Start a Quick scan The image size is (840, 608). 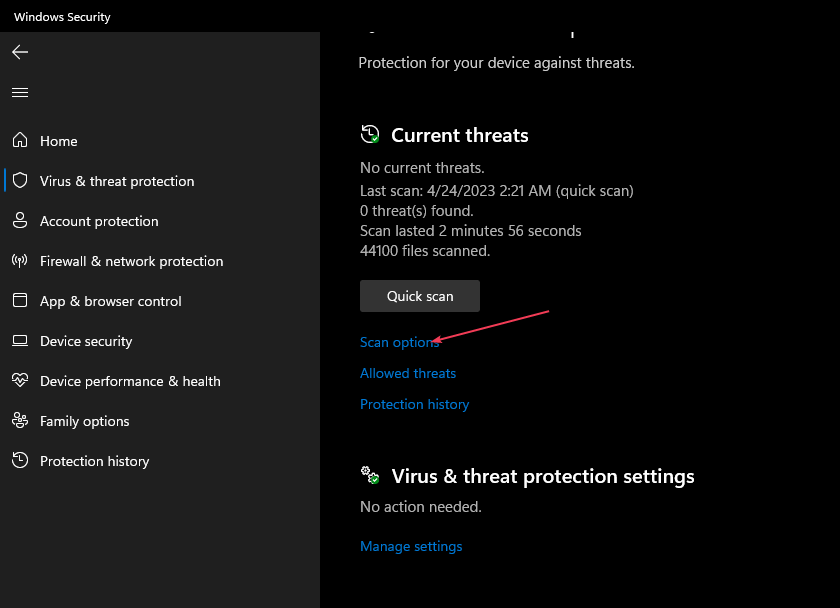419,295
